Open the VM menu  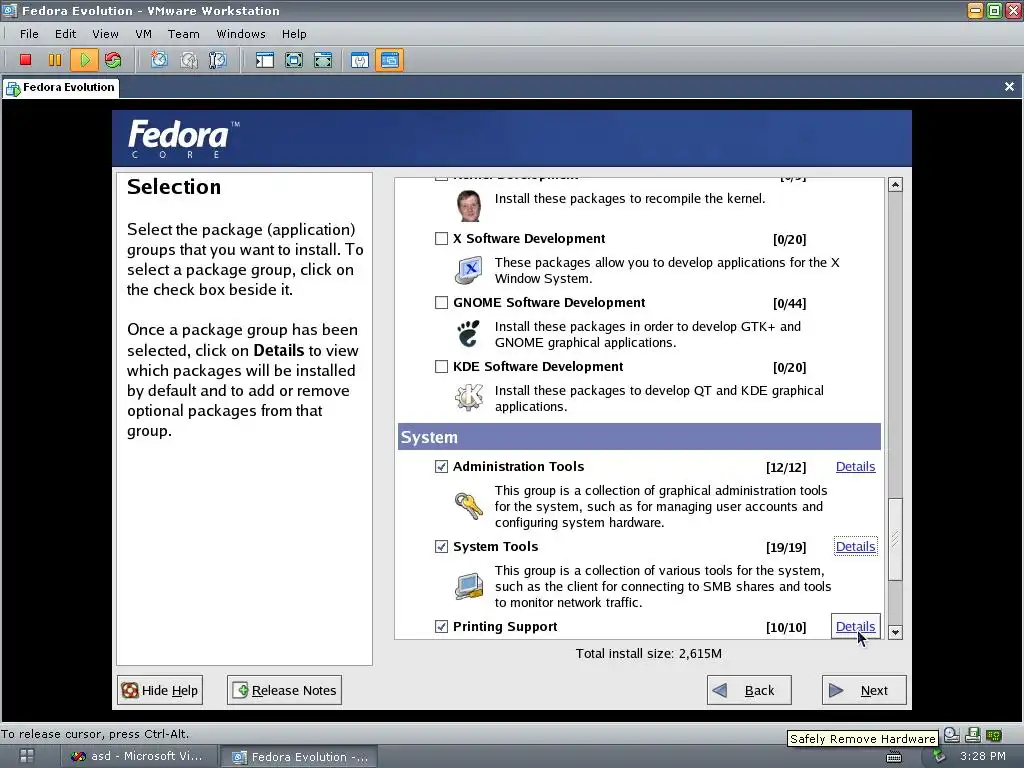coord(143,34)
